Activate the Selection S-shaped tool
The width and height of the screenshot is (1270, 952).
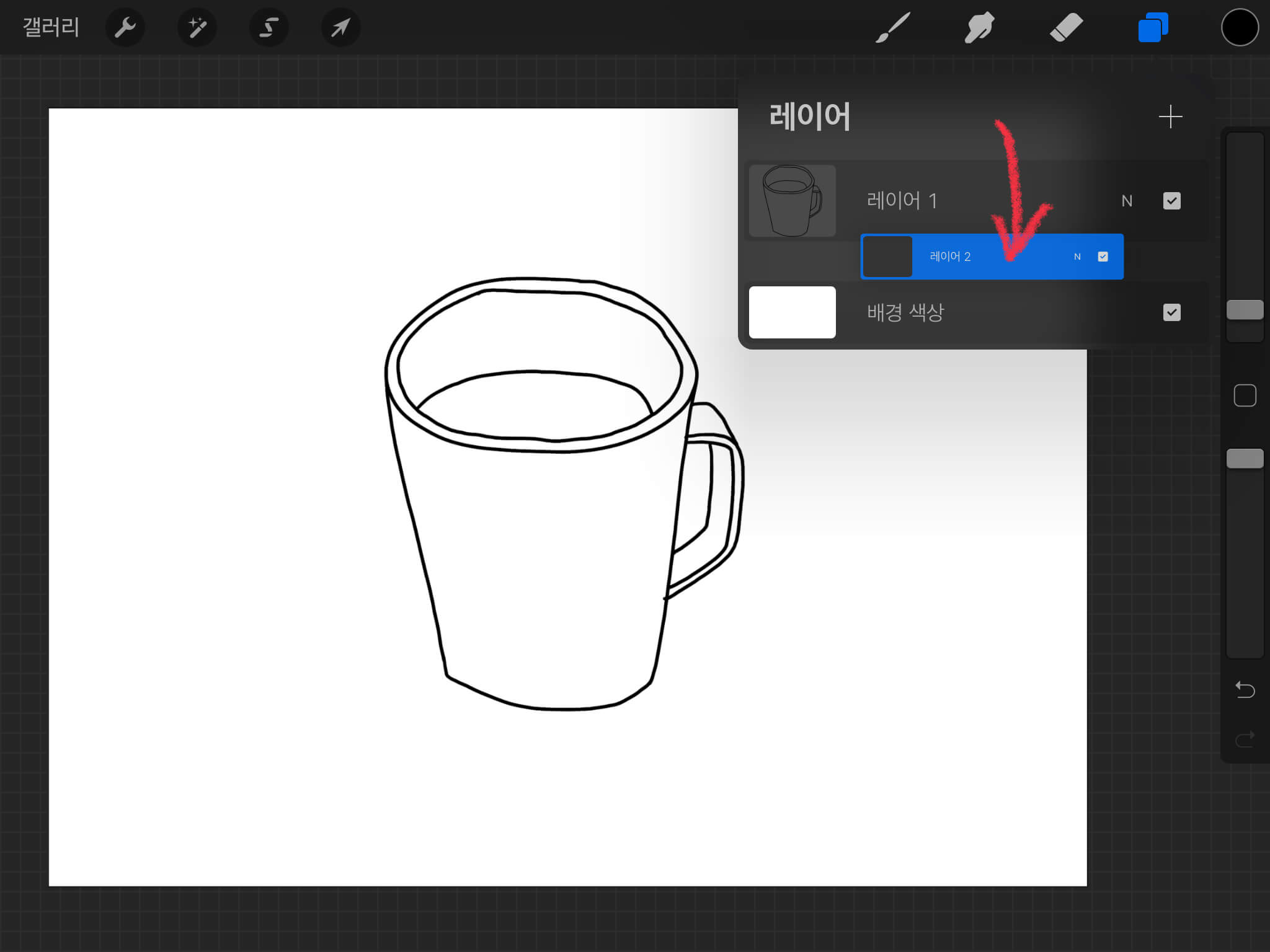point(269,27)
